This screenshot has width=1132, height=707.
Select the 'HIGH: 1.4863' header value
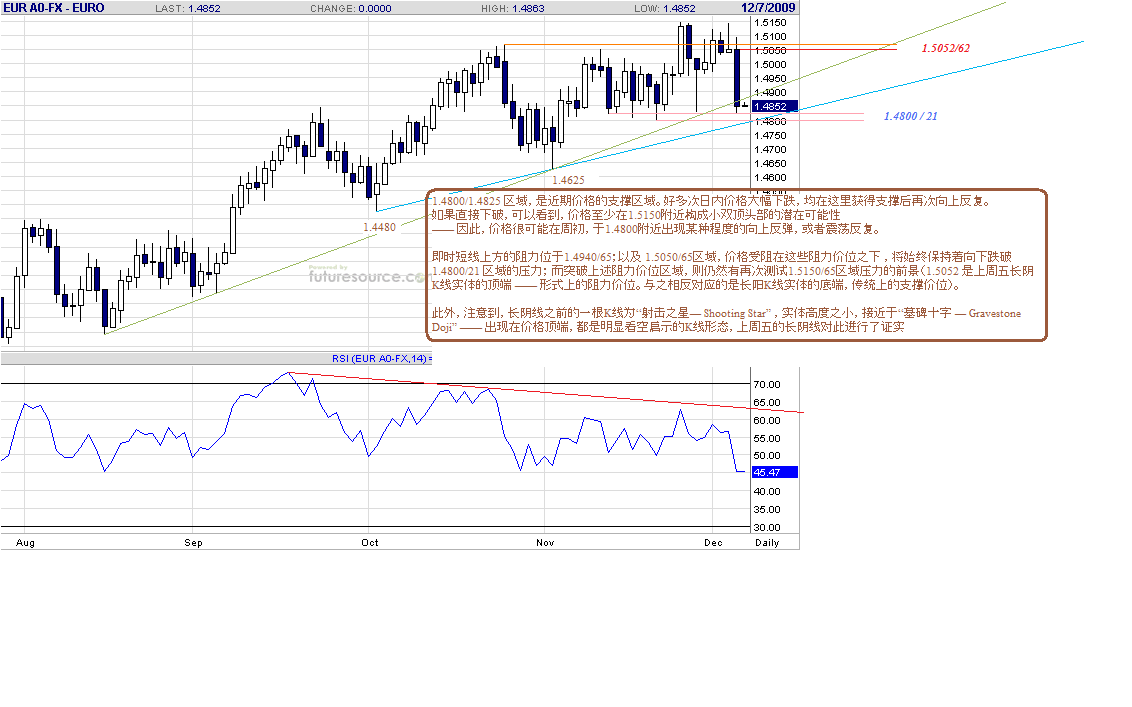pyautogui.click(x=513, y=9)
